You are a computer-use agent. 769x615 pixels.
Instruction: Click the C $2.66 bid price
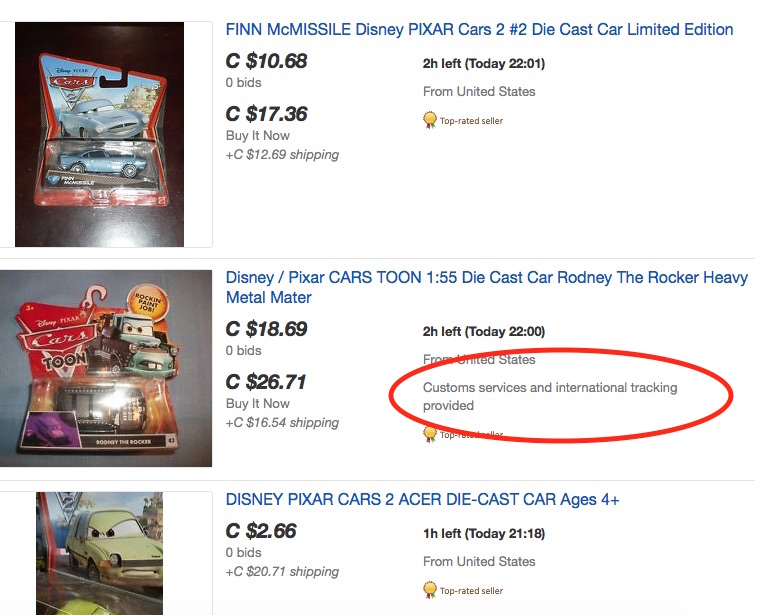click(261, 532)
